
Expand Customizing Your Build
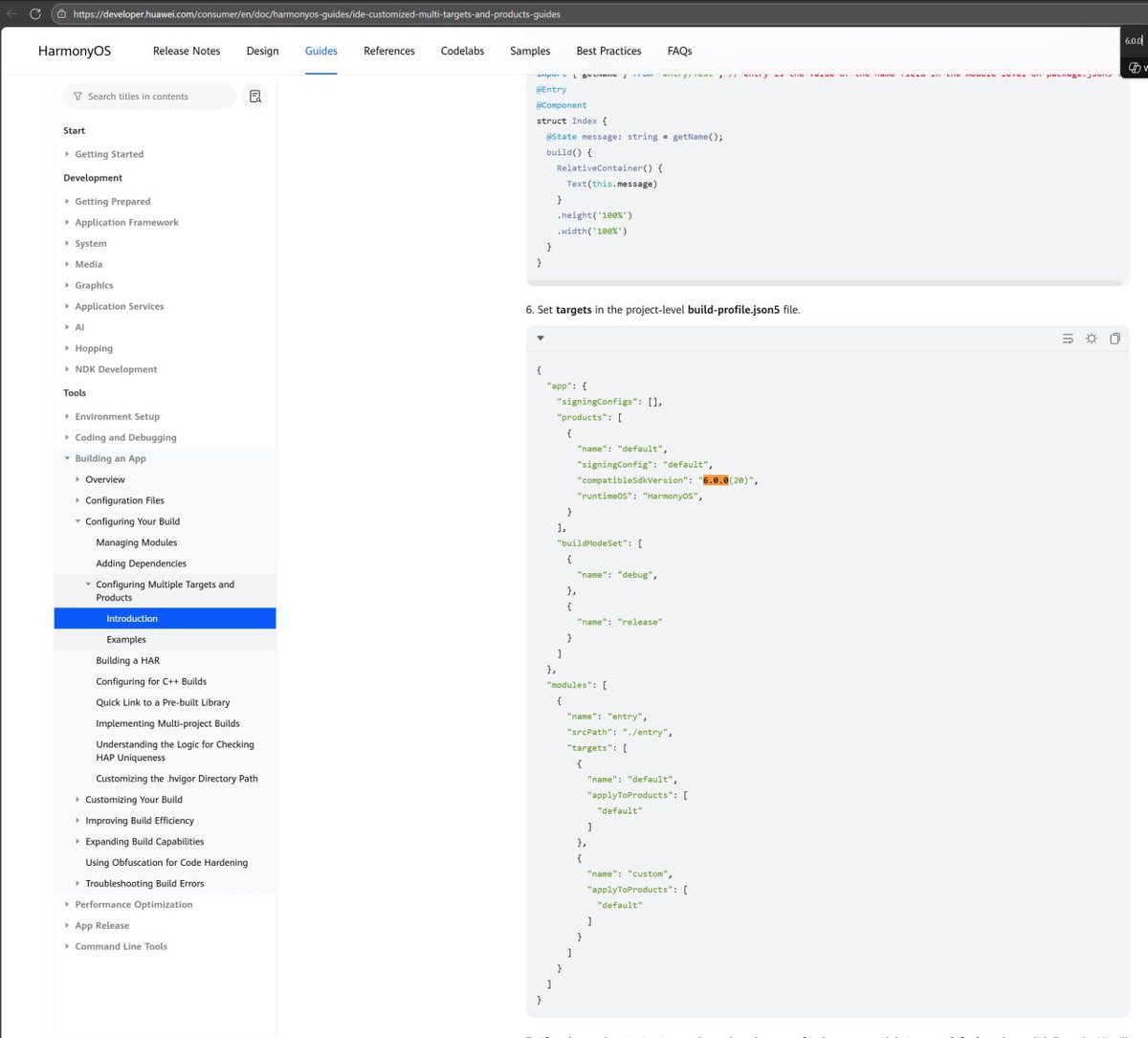[133, 800]
